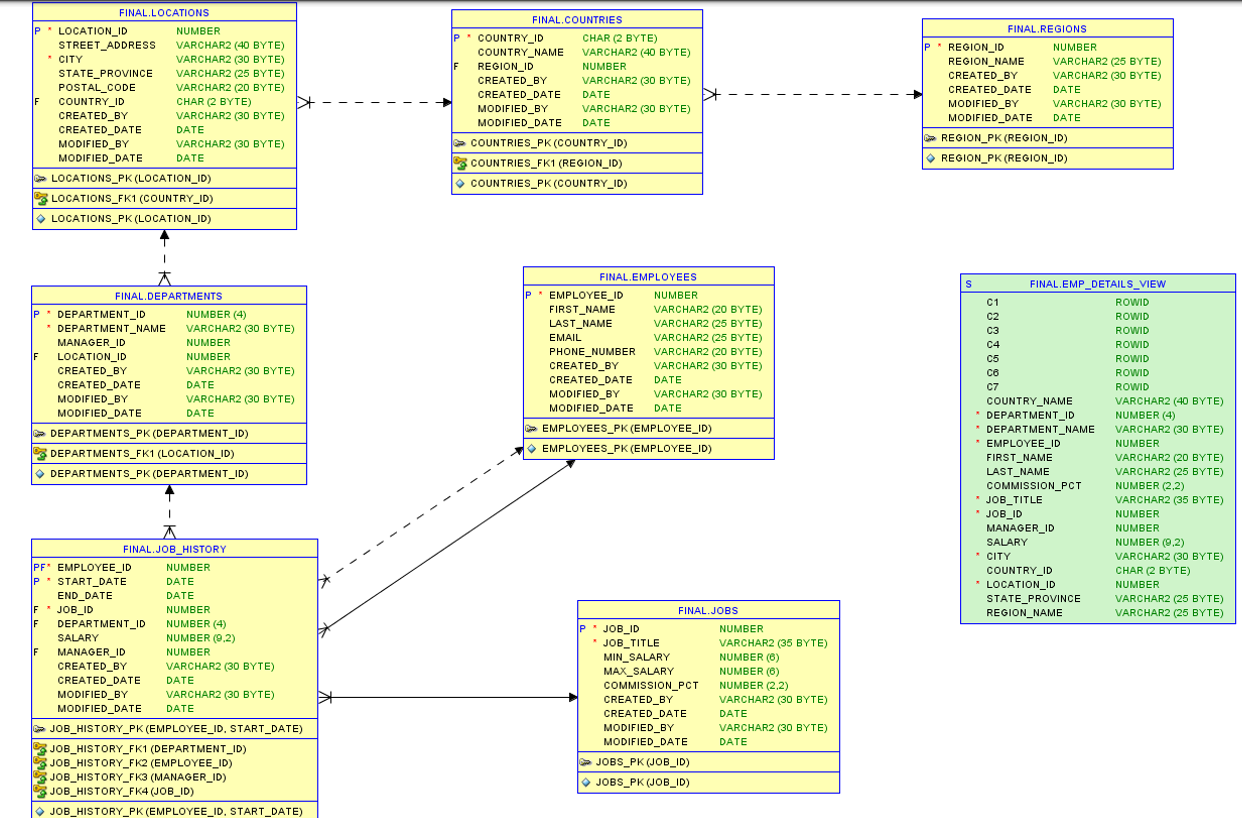Select the FINAL.EMPLOYEES table title bar
1242x818 pixels.
click(647, 277)
